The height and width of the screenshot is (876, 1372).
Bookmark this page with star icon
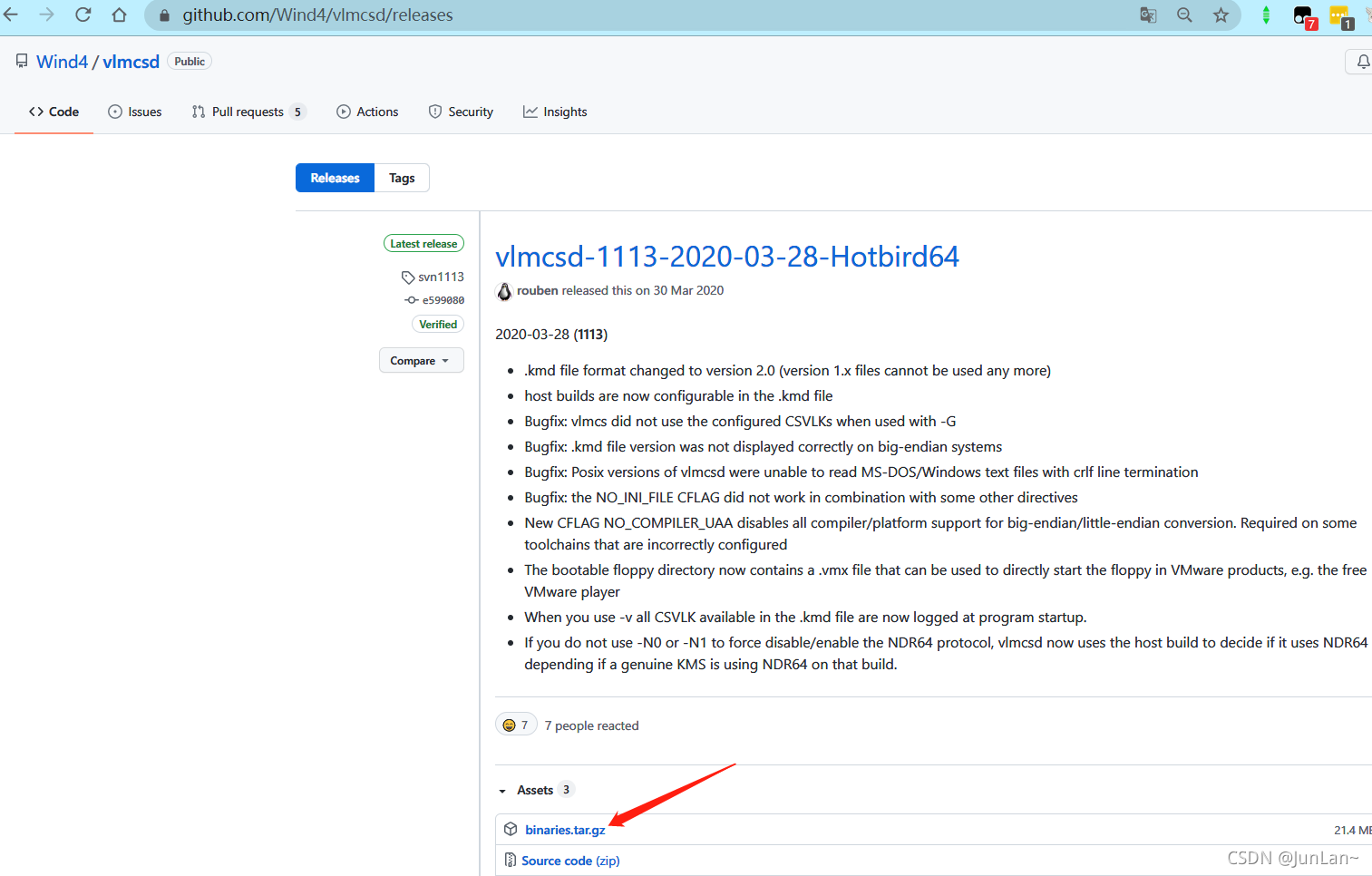coord(1221,15)
